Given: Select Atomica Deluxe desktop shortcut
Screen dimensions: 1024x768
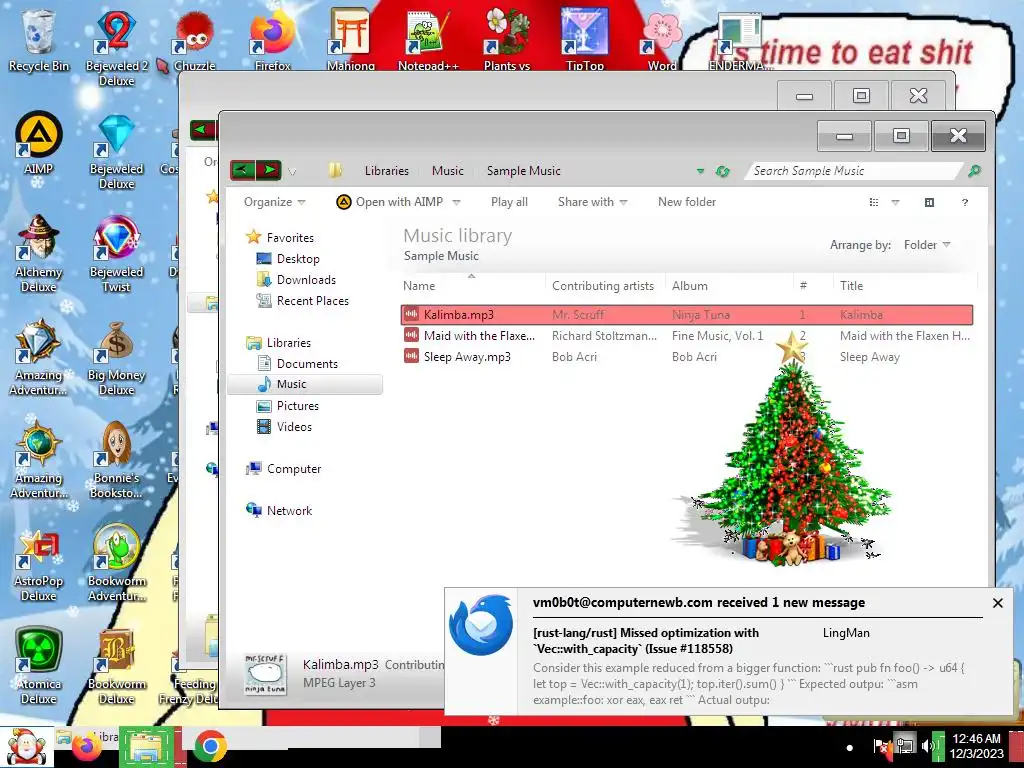Looking at the screenshot, I should [39, 666].
